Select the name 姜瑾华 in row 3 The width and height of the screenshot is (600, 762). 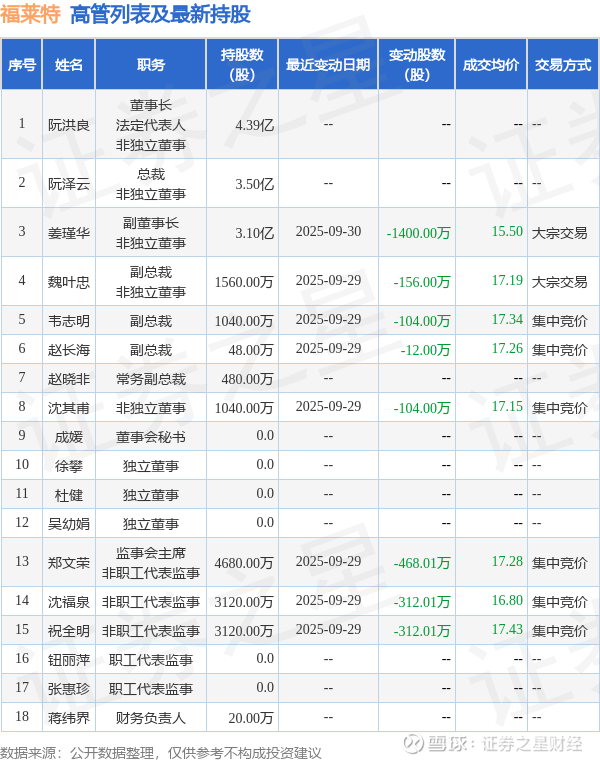pyautogui.click(x=69, y=233)
